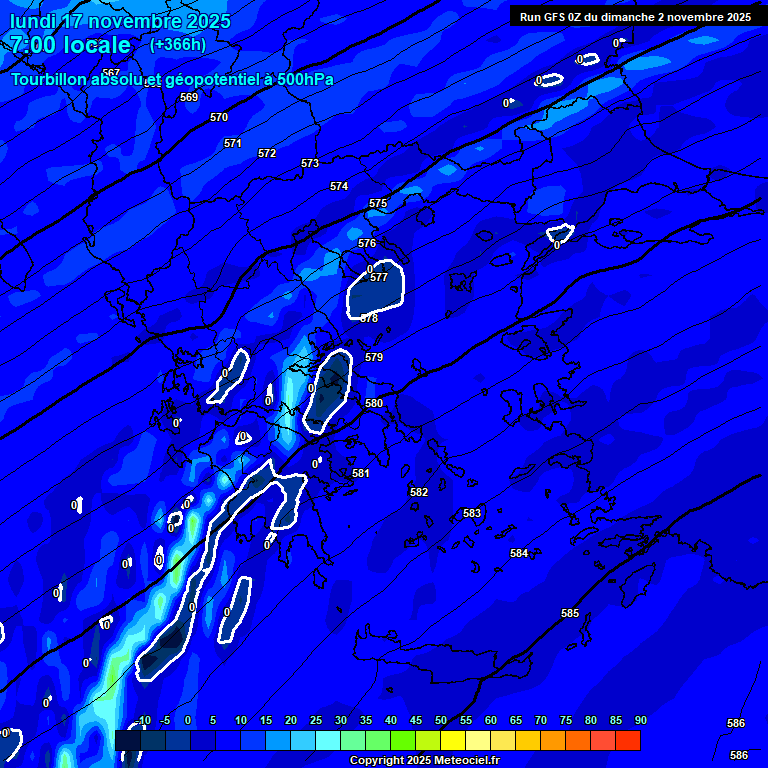Select the Tourbillon absolu et géopotentiel subtitle

click(172, 79)
